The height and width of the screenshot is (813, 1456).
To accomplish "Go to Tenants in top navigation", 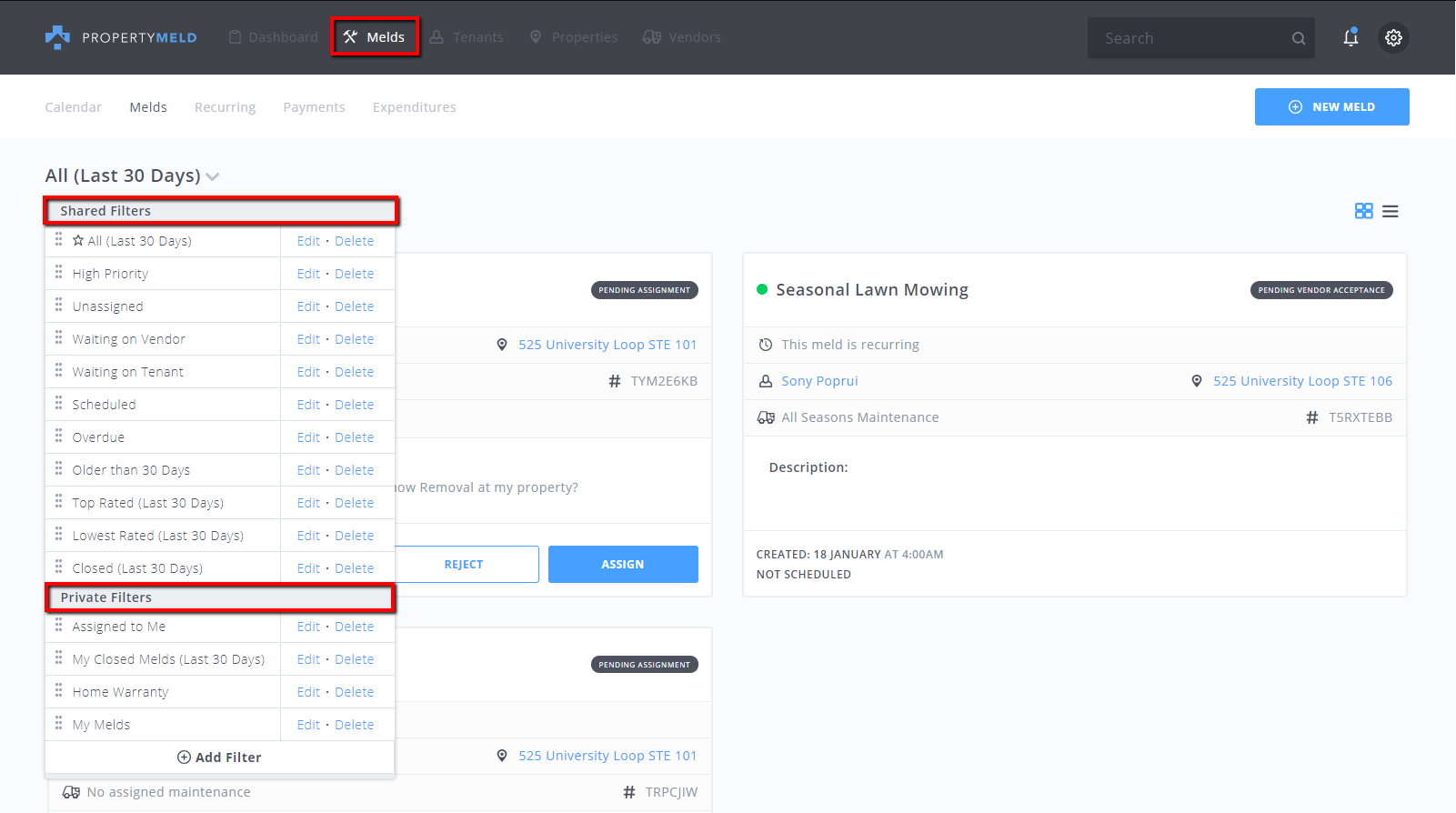I will [x=467, y=37].
